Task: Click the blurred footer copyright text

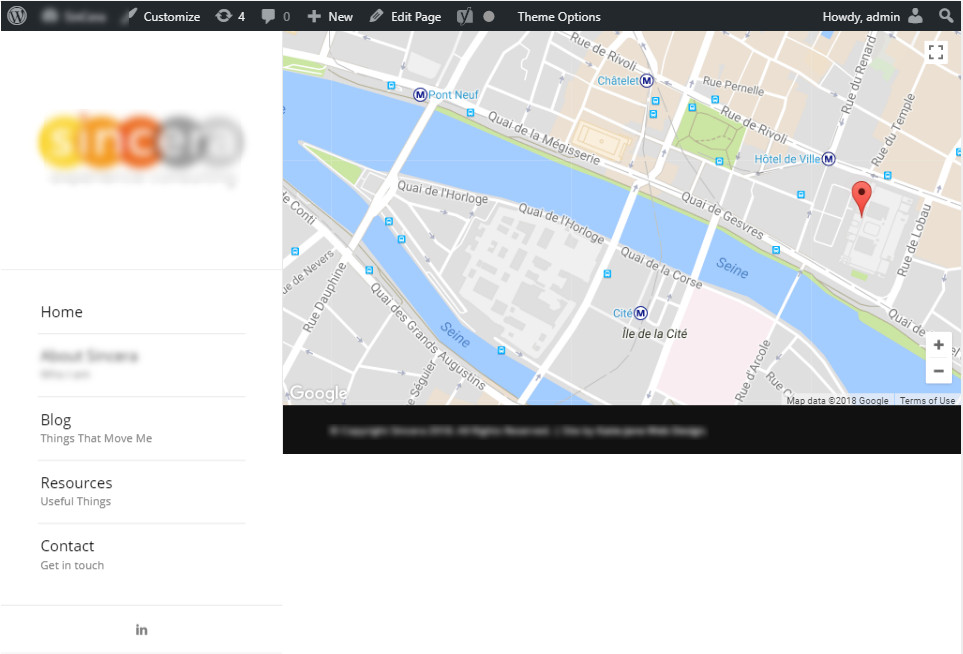Action: [518, 431]
